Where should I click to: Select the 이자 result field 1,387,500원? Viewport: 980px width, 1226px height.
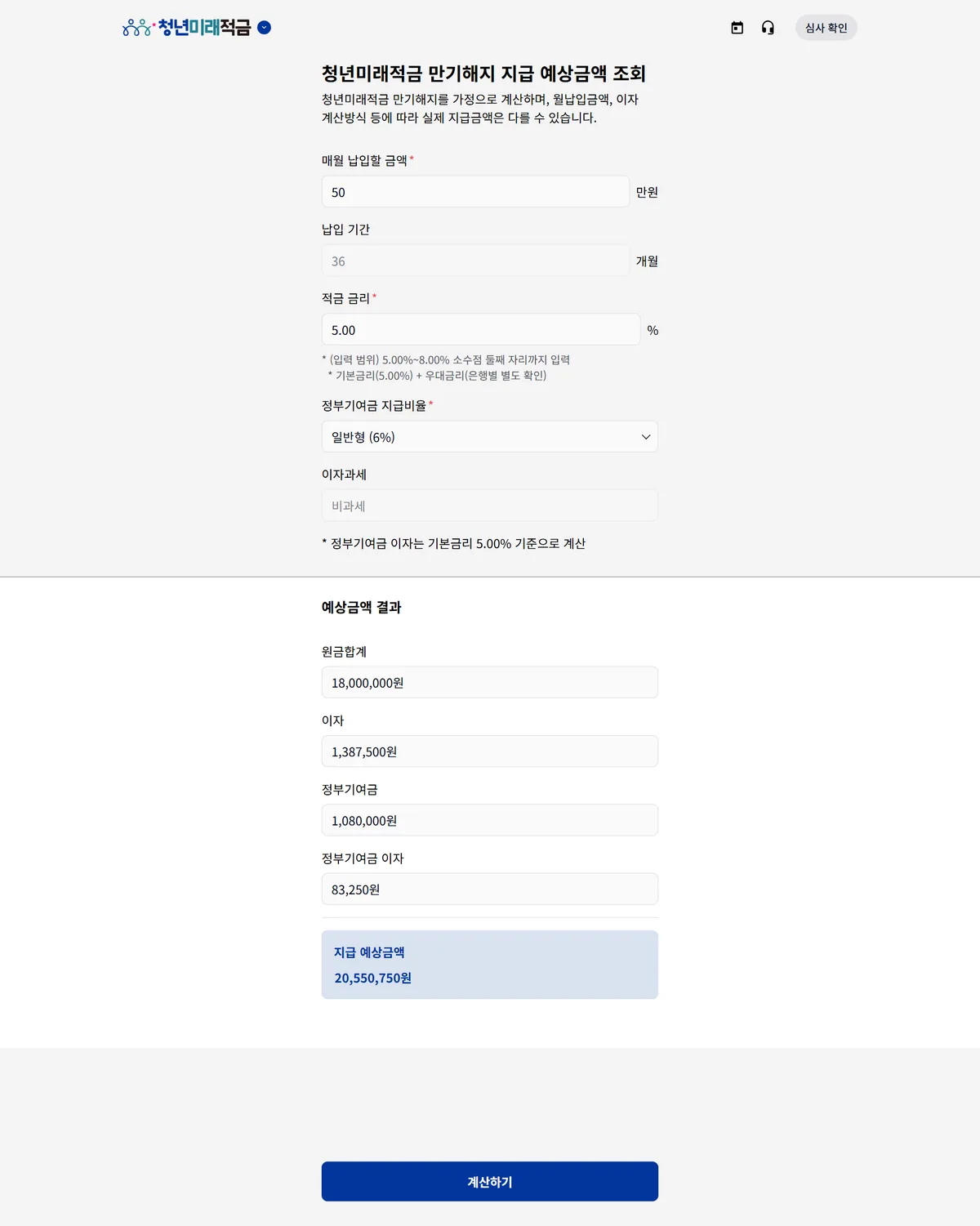[490, 751]
